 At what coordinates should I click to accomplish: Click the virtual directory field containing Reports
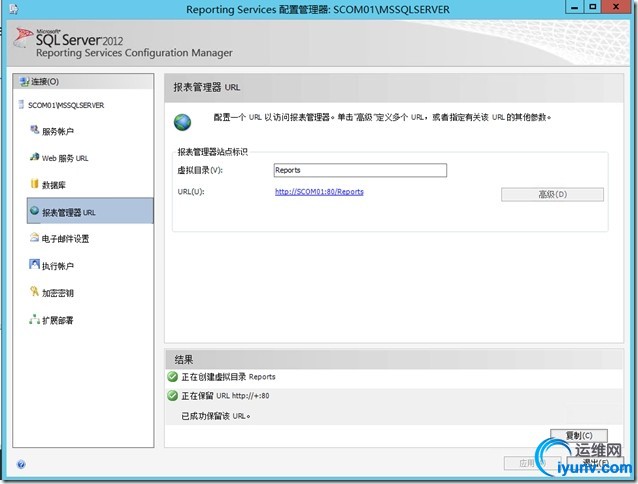(x=360, y=170)
